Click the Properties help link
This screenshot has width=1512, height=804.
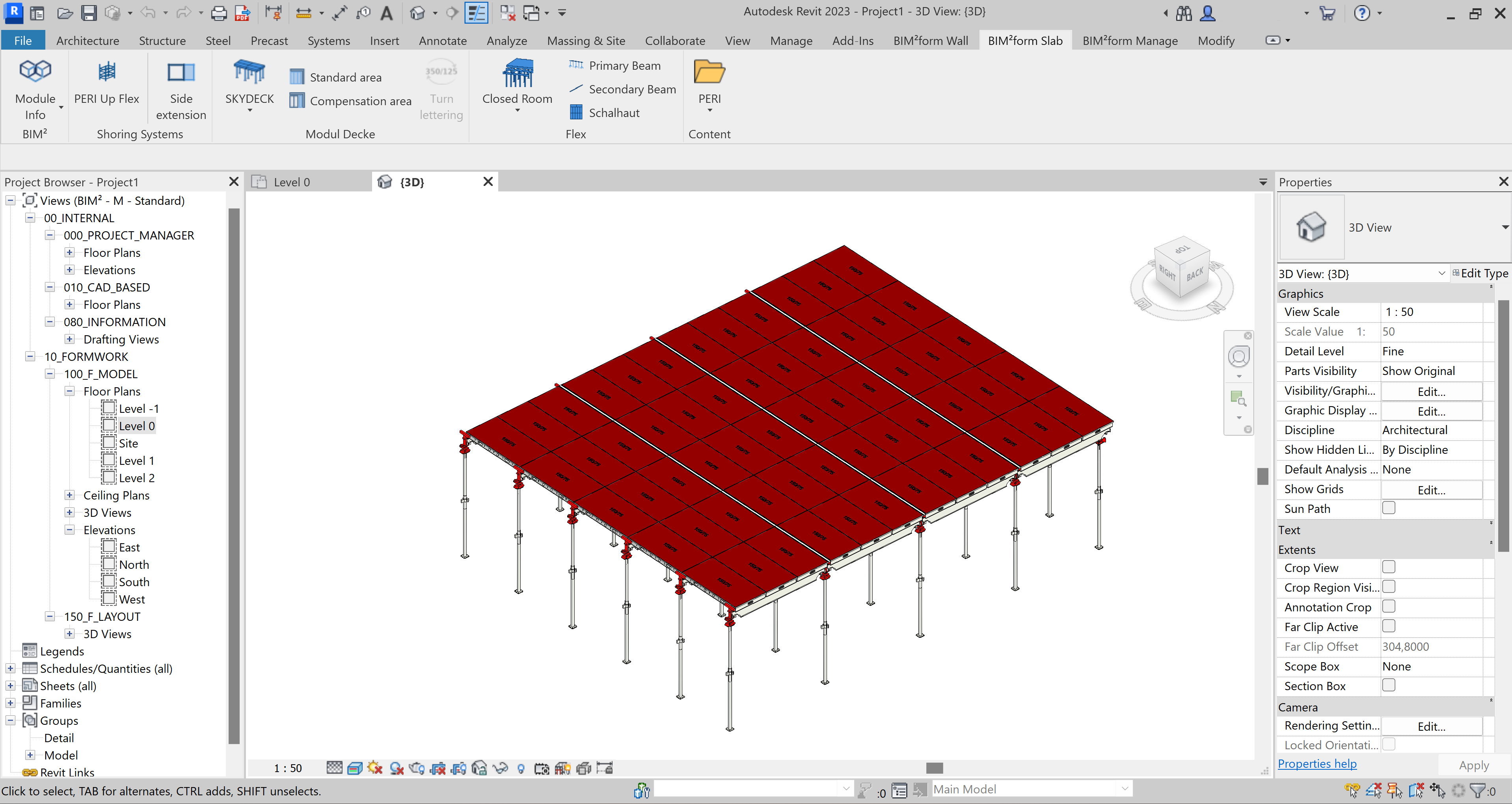pyautogui.click(x=1317, y=763)
